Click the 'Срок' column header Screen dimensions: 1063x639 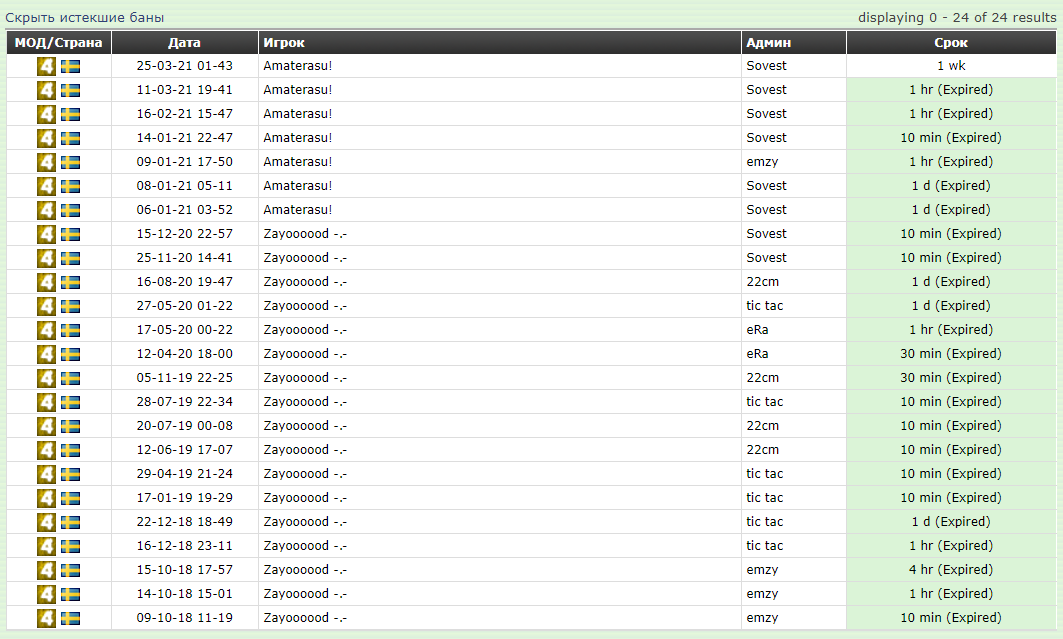[950, 43]
